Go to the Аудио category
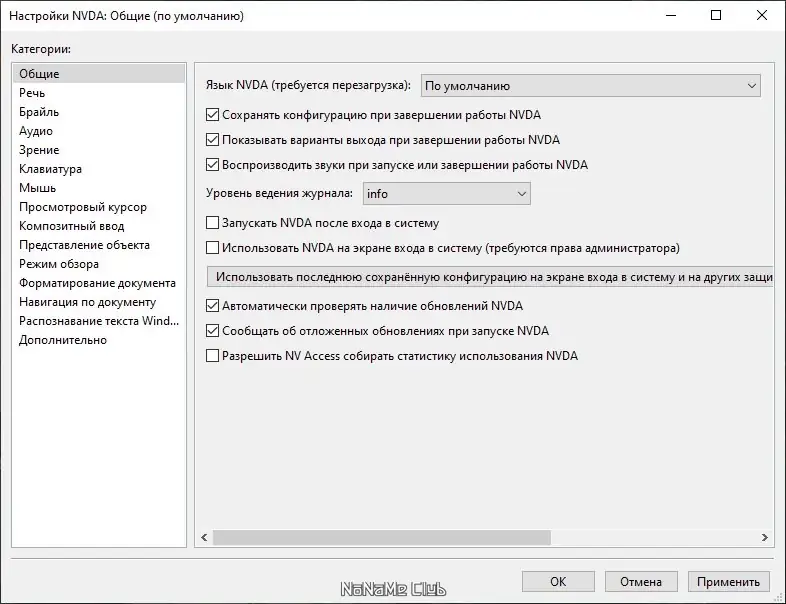Viewport: 786px width, 604px height. pyautogui.click(x=99, y=131)
